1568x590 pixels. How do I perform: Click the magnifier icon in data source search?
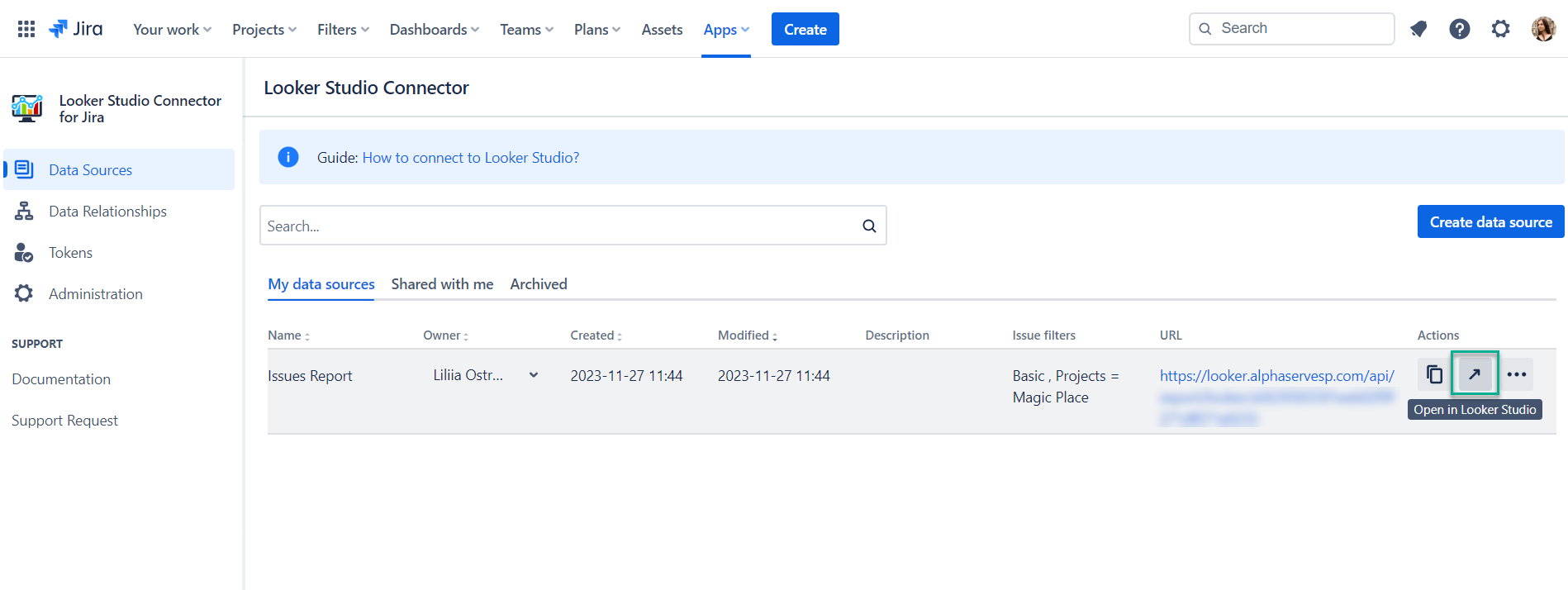[869, 226]
